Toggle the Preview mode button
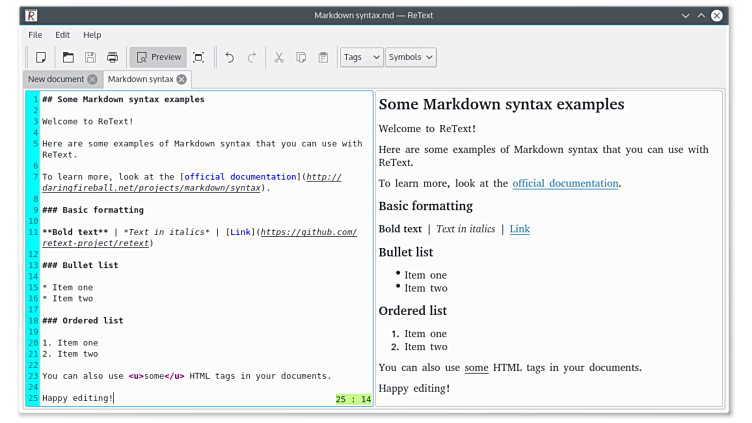Viewport: 752px width, 423px height. click(158, 57)
